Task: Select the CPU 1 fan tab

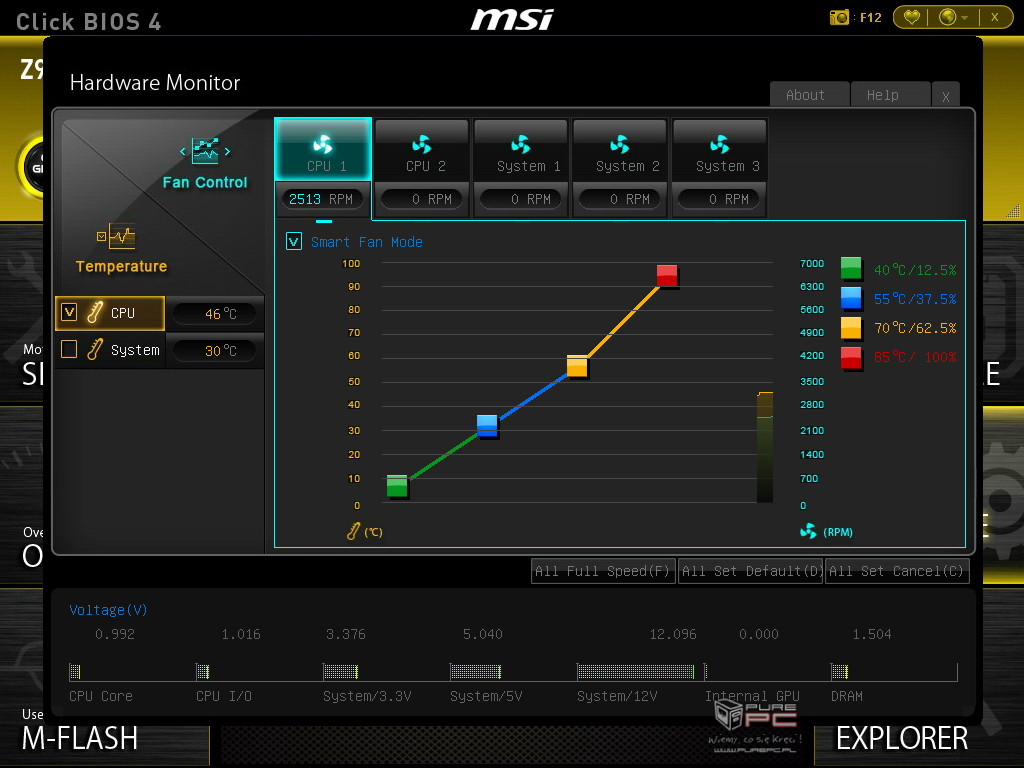Action: pyautogui.click(x=323, y=150)
